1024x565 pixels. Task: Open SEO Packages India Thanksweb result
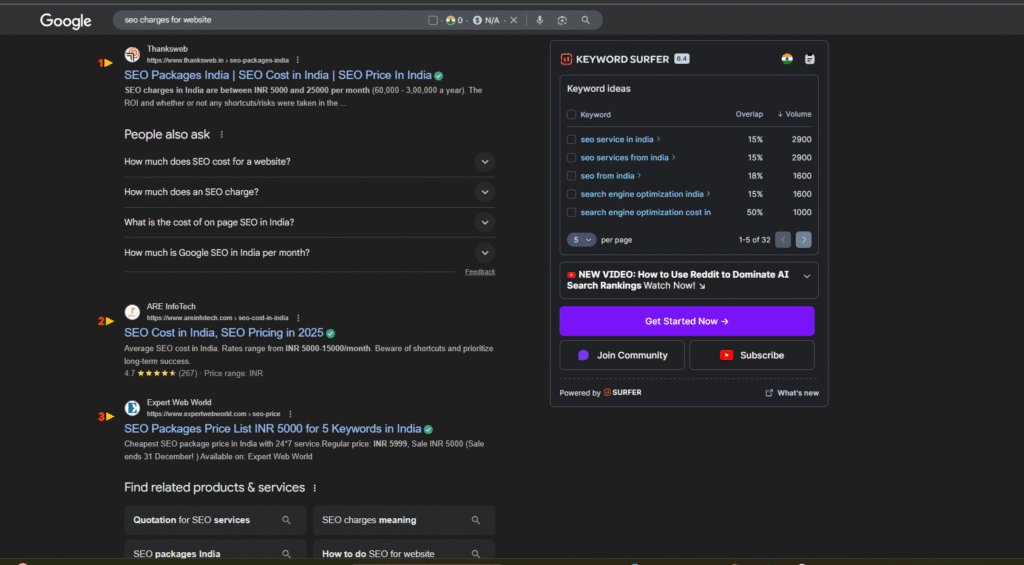coord(278,75)
